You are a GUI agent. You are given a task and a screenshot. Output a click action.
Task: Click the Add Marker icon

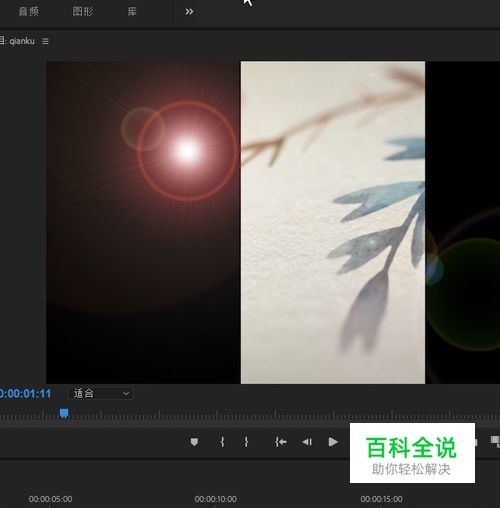[x=194, y=442]
